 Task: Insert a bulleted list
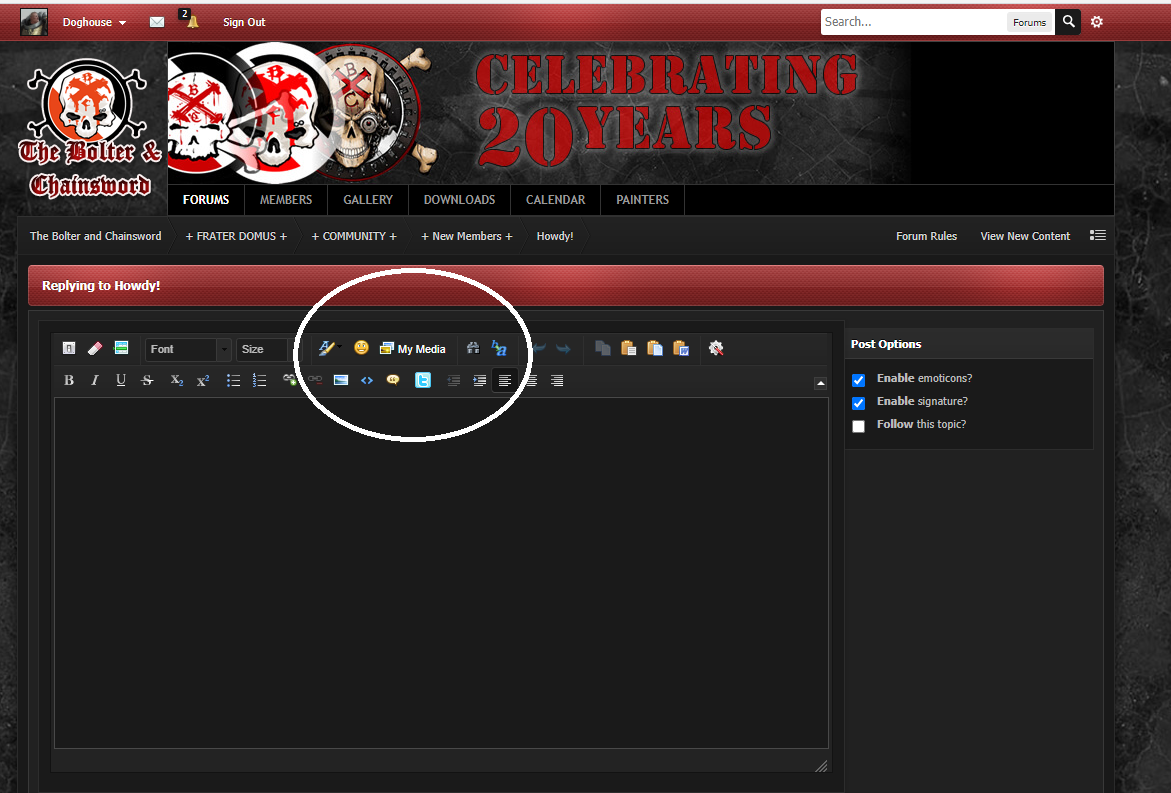pyautogui.click(x=233, y=380)
